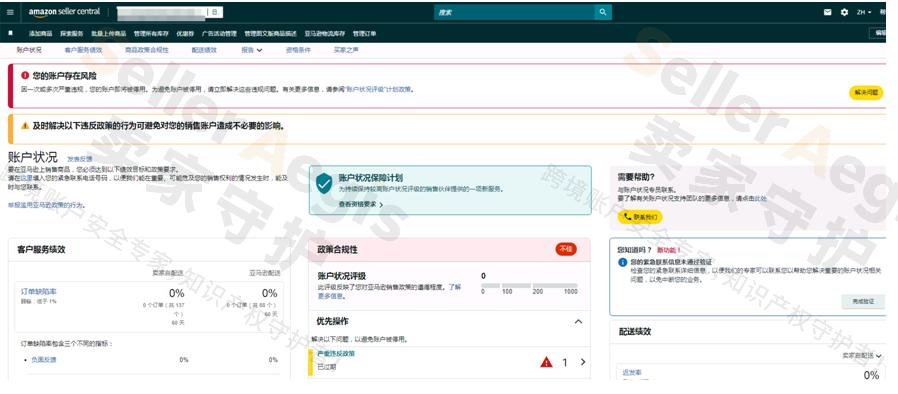Click the yellow warning triangle in policy banner
The height and width of the screenshot is (394, 898).
(25, 125)
